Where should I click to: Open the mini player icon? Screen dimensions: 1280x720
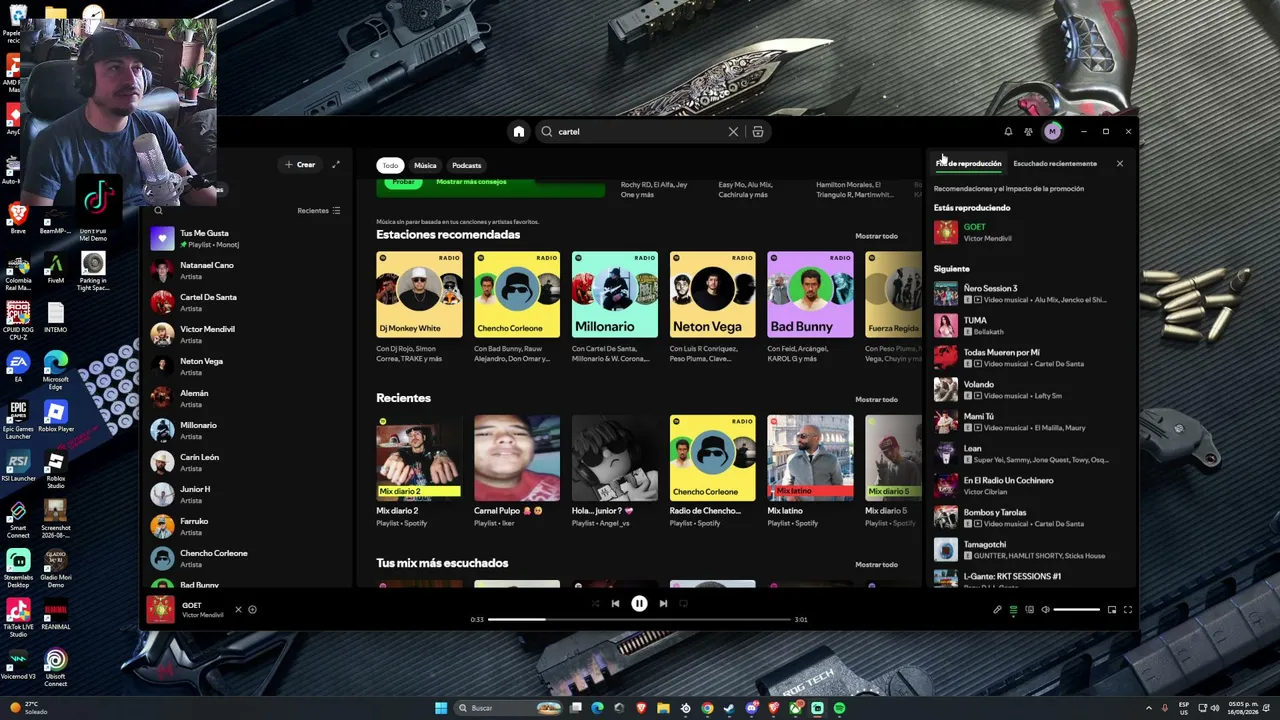1112,610
